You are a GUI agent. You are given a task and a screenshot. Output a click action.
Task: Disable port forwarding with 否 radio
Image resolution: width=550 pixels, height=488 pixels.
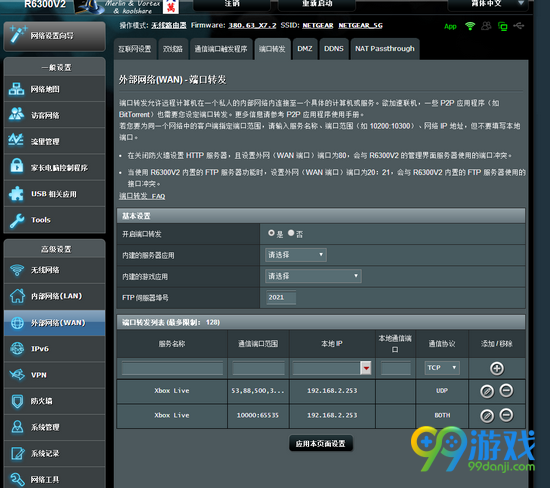(291, 233)
